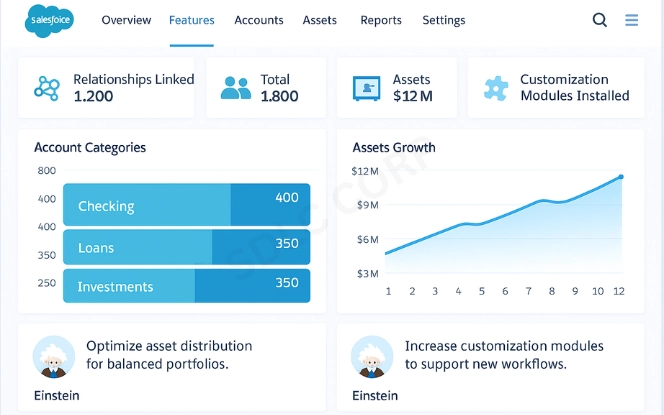664x415 pixels.
Task: Open search with the magnifier icon
Action: (600, 20)
